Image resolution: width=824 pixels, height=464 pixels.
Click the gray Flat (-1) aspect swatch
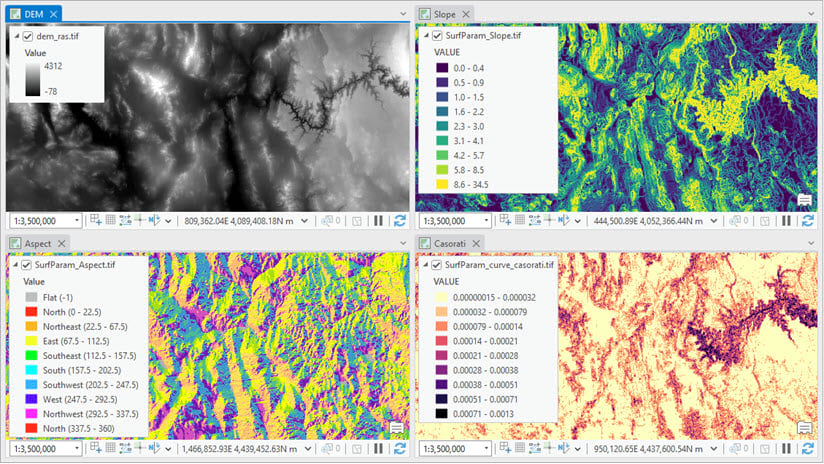tap(32, 297)
